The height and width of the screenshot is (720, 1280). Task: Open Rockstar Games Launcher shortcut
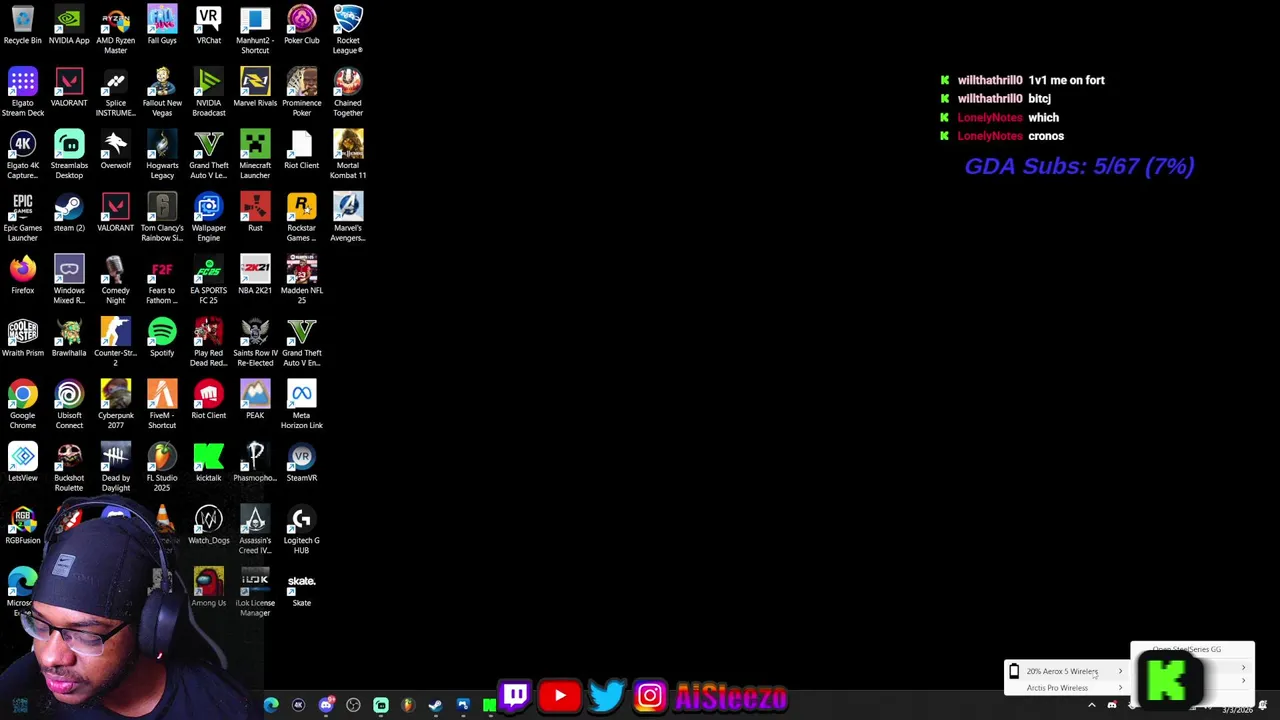click(x=301, y=218)
